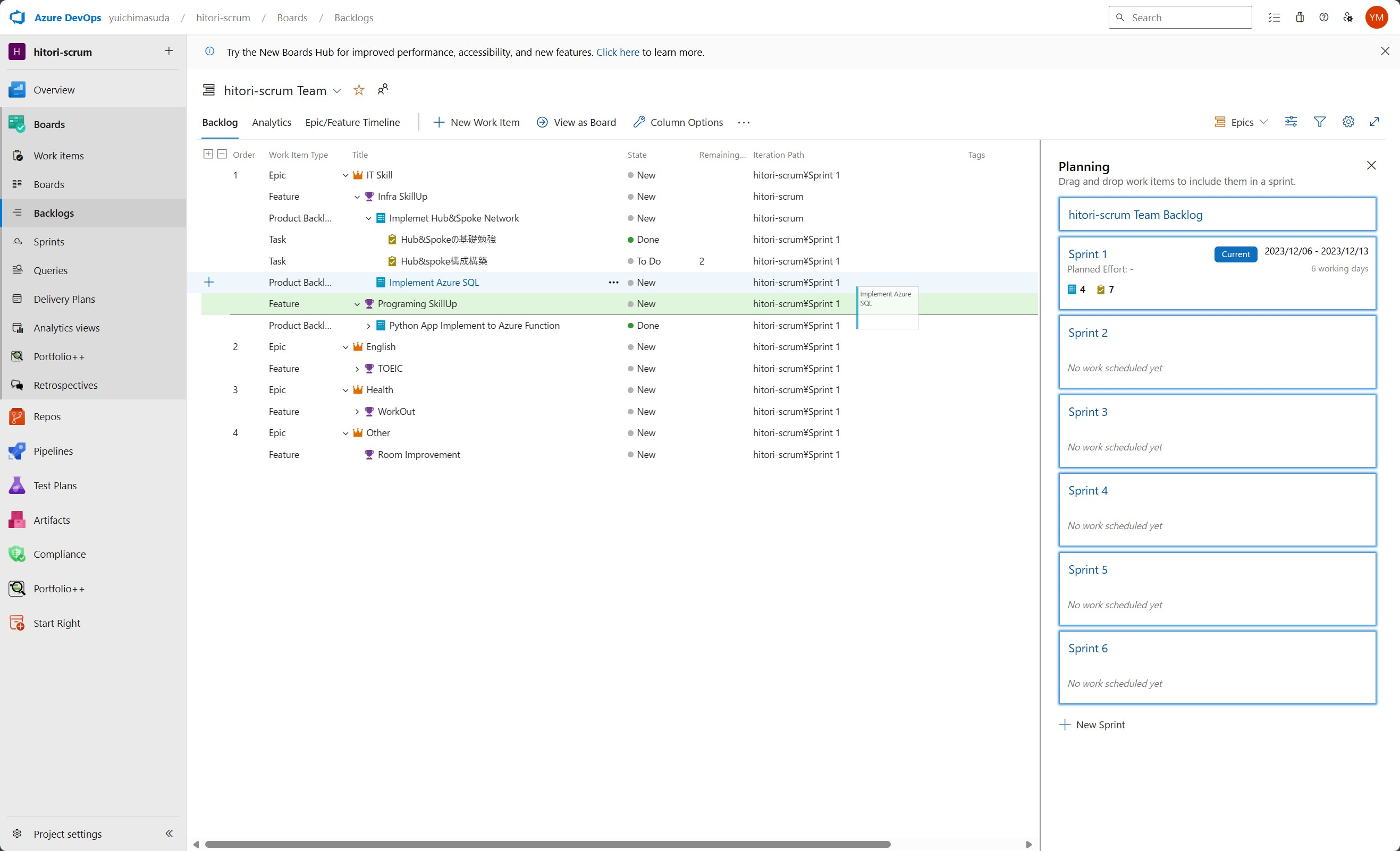Image resolution: width=1400 pixels, height=851 pixels.
Task: Open the filter funnel icon
Action: (1319, 122)
